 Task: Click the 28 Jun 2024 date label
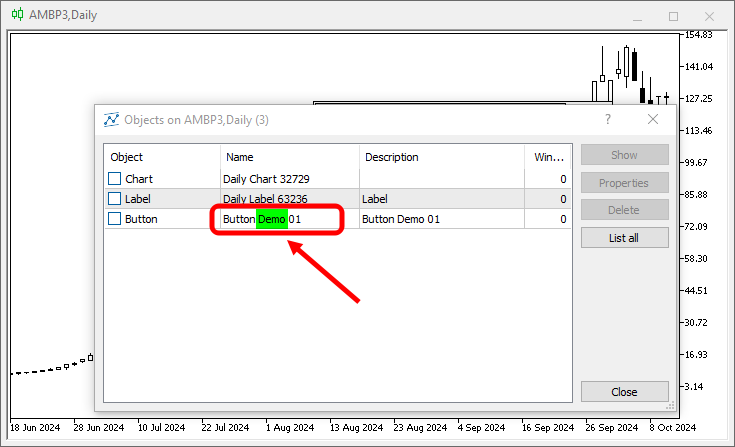click(x=98, y=427)
